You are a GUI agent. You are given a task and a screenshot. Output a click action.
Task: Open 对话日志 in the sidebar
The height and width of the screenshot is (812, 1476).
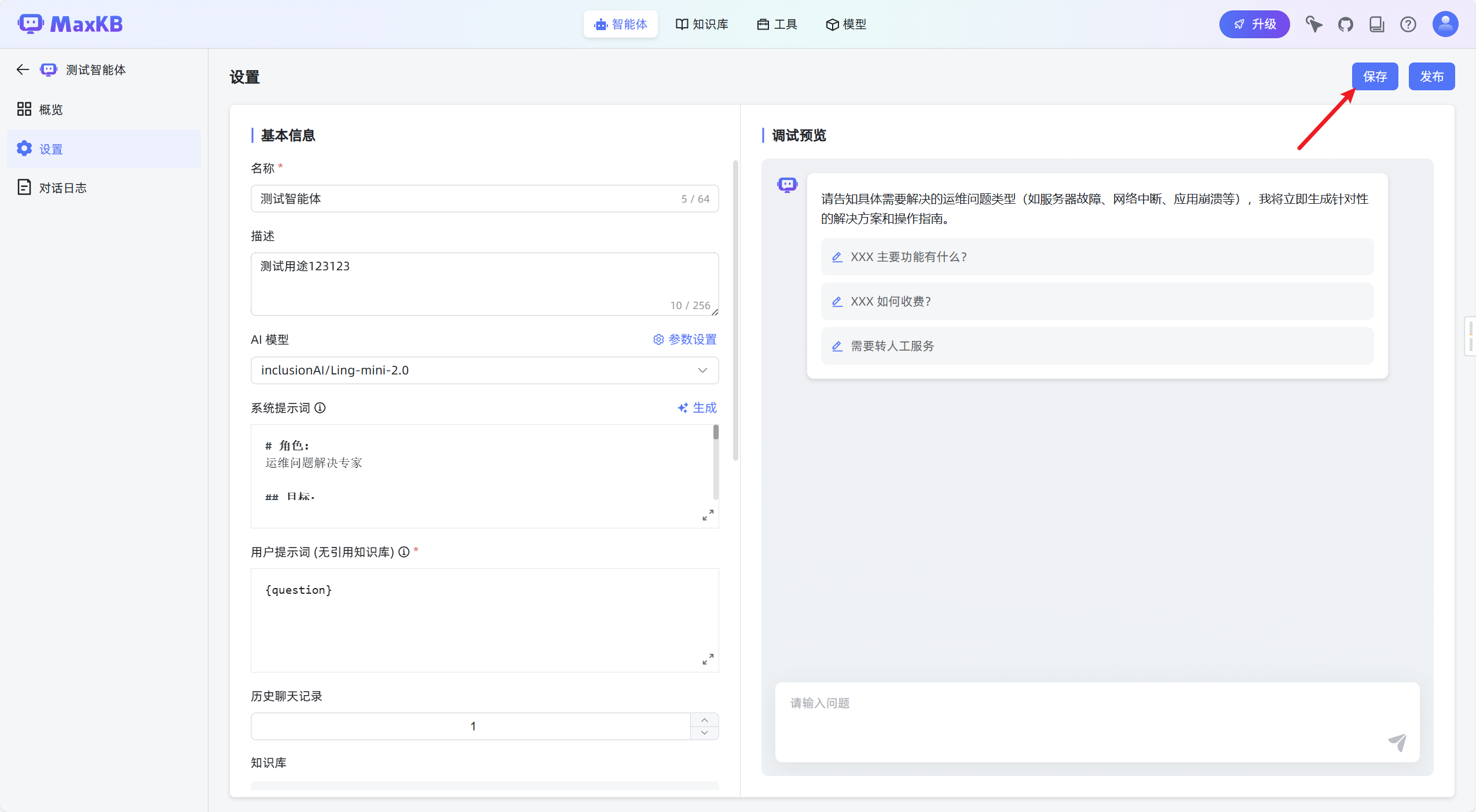click(63, 188)
